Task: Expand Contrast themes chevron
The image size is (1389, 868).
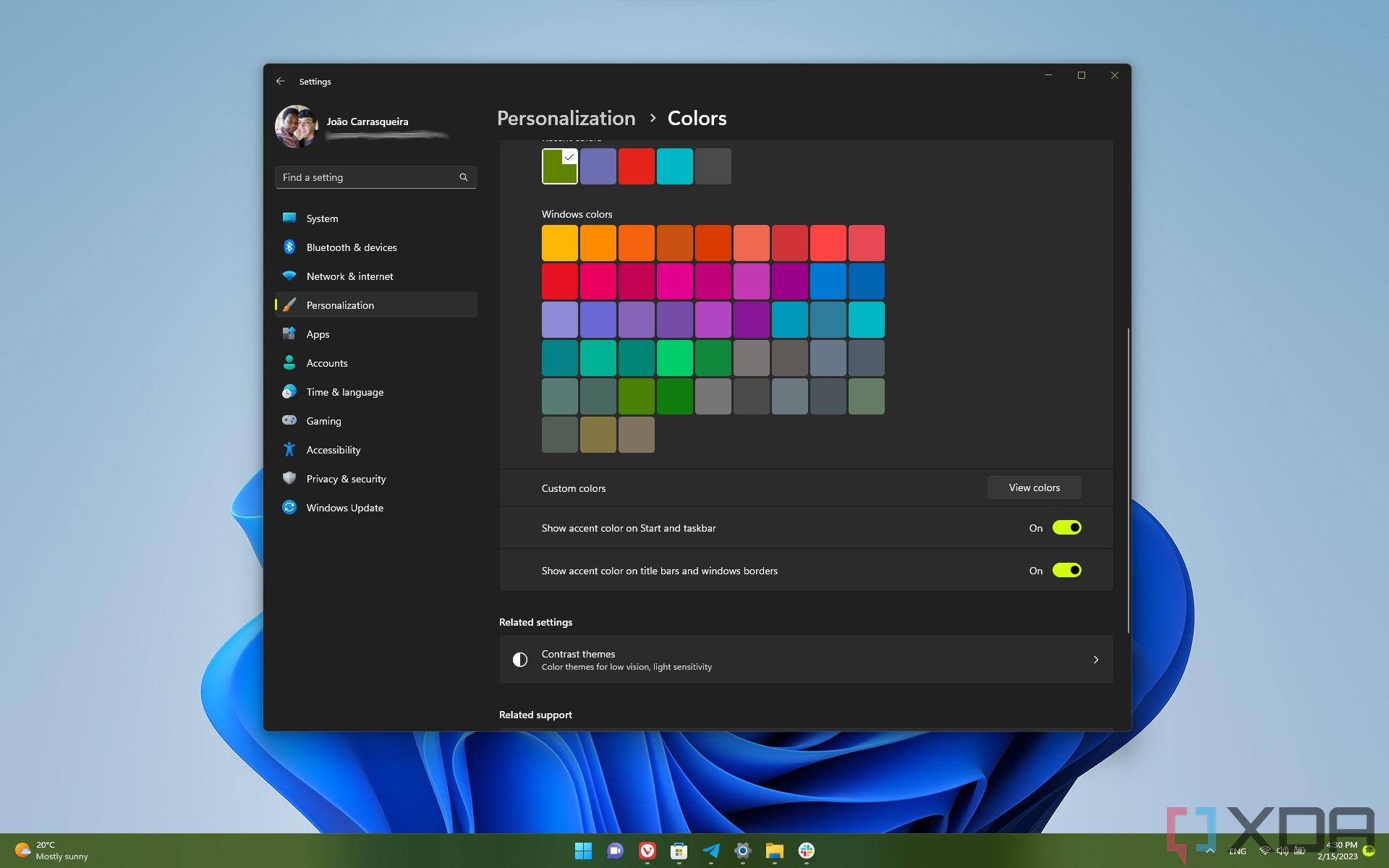Action: click(x=1096, y=660)
